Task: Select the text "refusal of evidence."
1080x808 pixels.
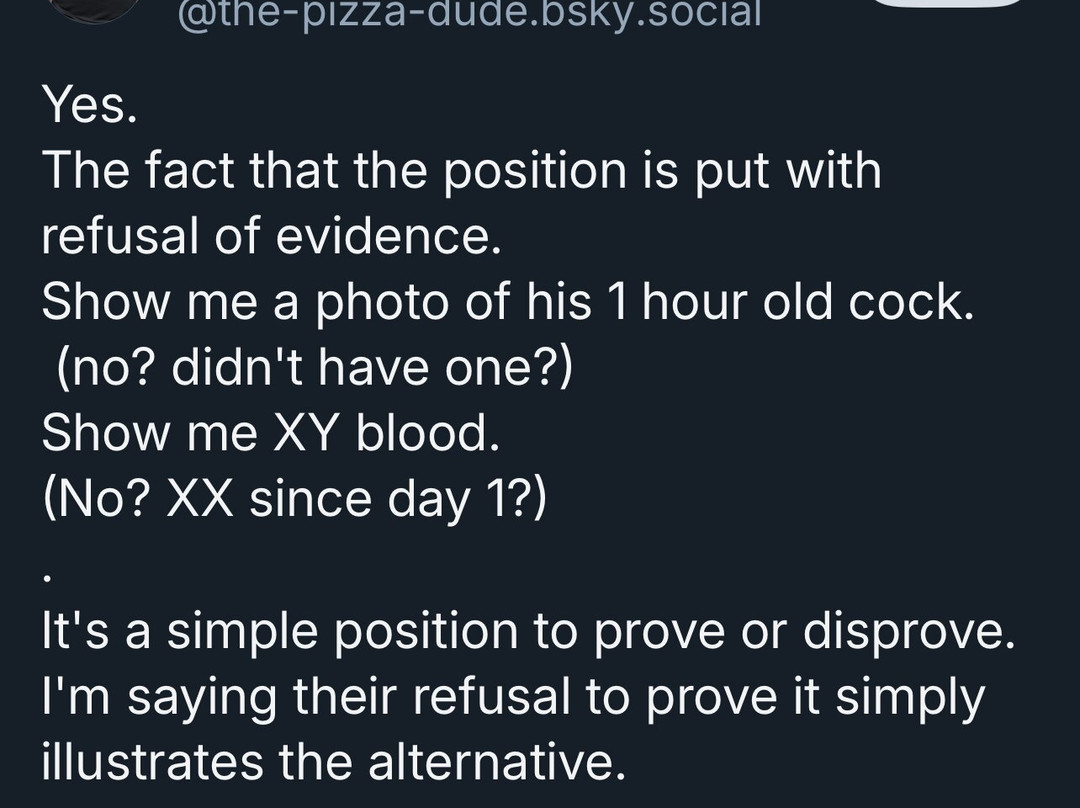Action: coord(270,236)
